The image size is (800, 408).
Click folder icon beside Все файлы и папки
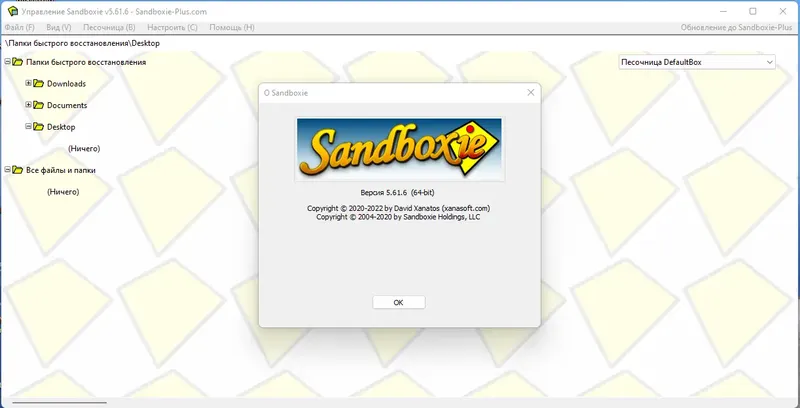pyautogui.click(x=18, y=170)
